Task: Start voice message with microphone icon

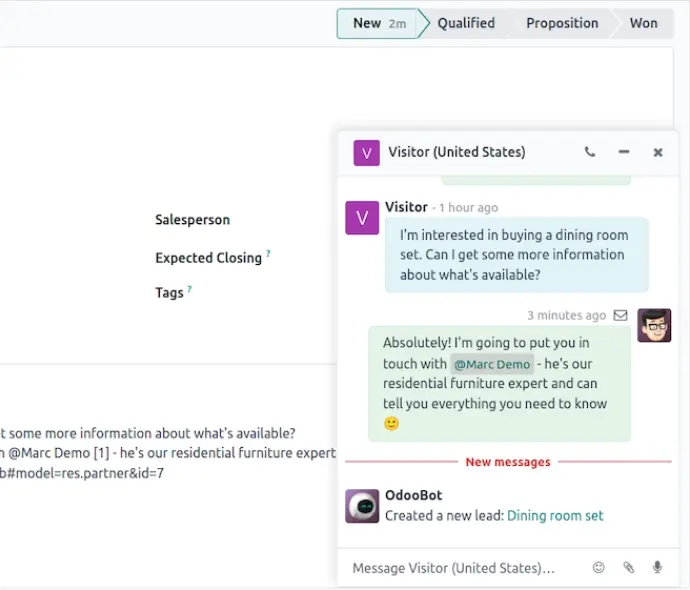Action: tap(657, 568)
